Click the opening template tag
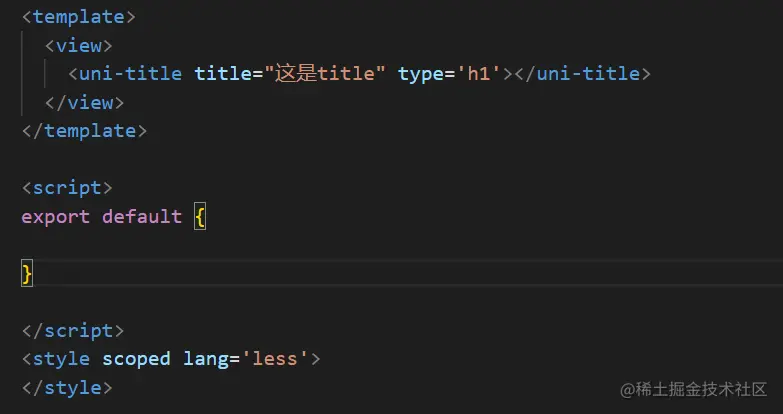The height and width of the screenshot is (414, 783). click(x=79, y=17)
